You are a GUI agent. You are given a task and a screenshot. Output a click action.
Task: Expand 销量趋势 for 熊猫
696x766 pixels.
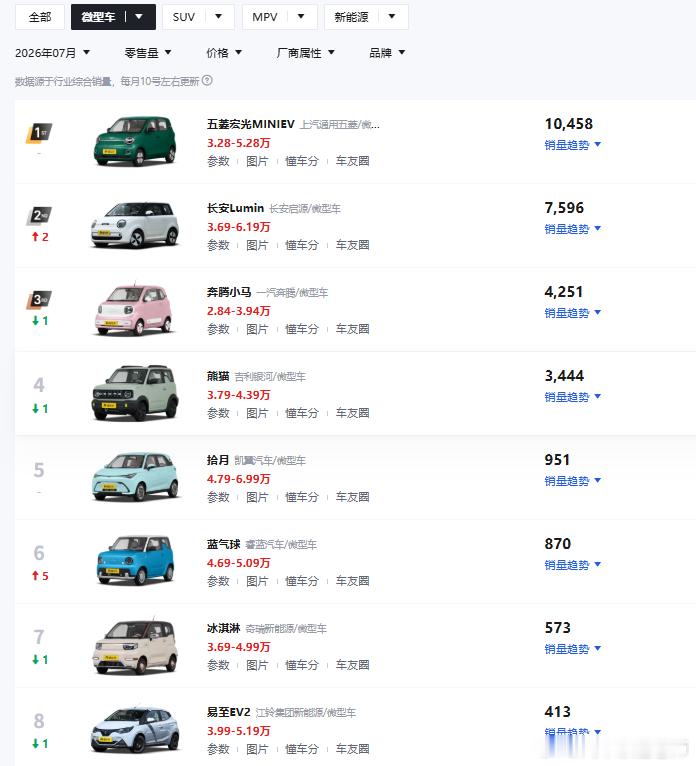[572, 397]
